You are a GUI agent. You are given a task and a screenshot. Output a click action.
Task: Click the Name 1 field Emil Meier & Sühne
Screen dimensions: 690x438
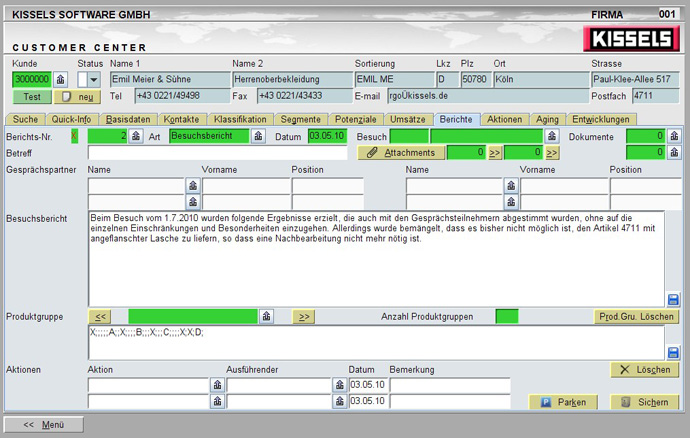point(170,80)
